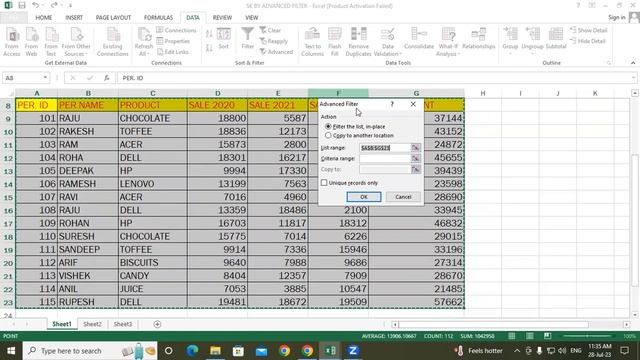Add a new sheet with plus icon
640x360 pixels.
coord(157,324)
